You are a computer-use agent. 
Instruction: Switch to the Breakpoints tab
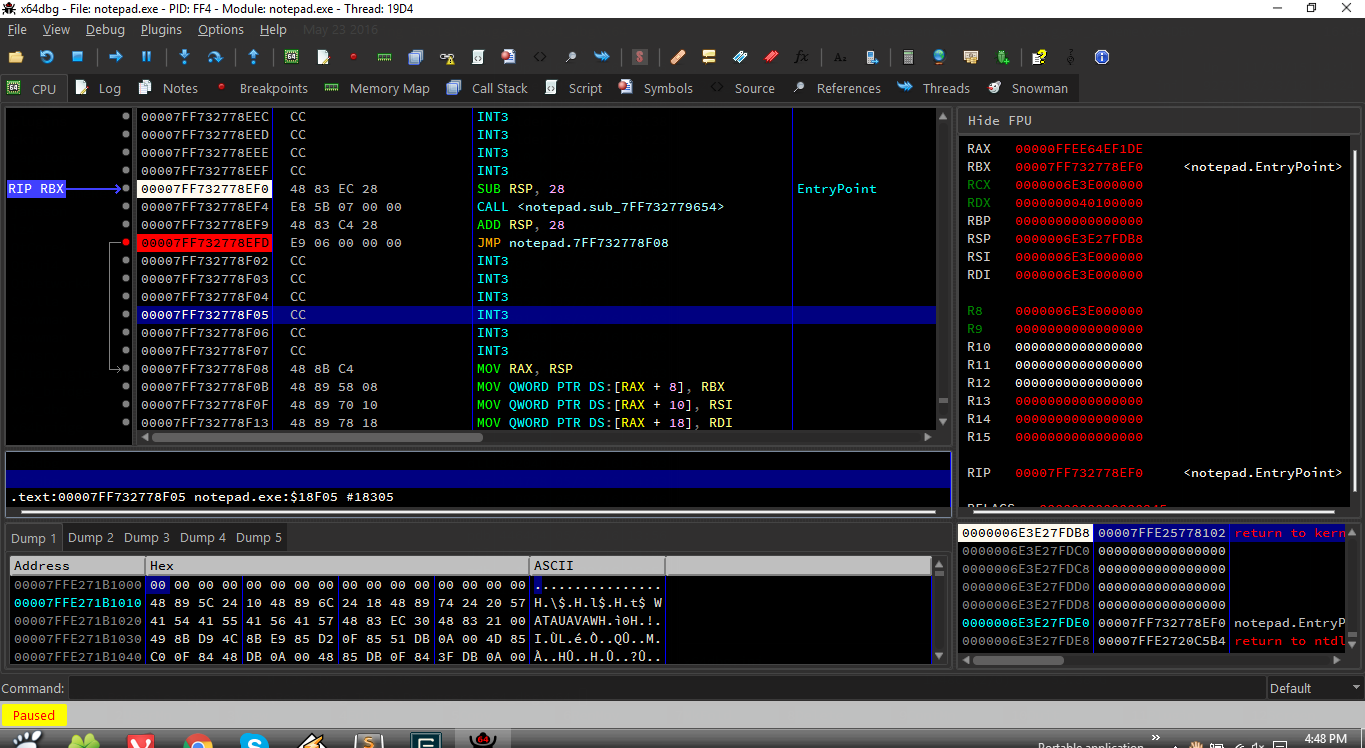point(261,88)
